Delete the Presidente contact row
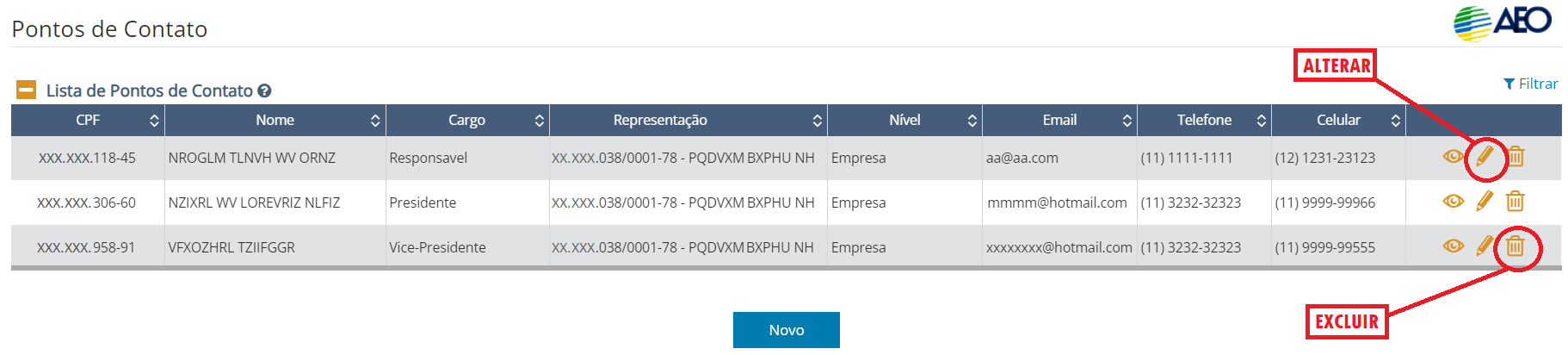This screenshot has width=1568, height=355. [x=1516, y=202]
